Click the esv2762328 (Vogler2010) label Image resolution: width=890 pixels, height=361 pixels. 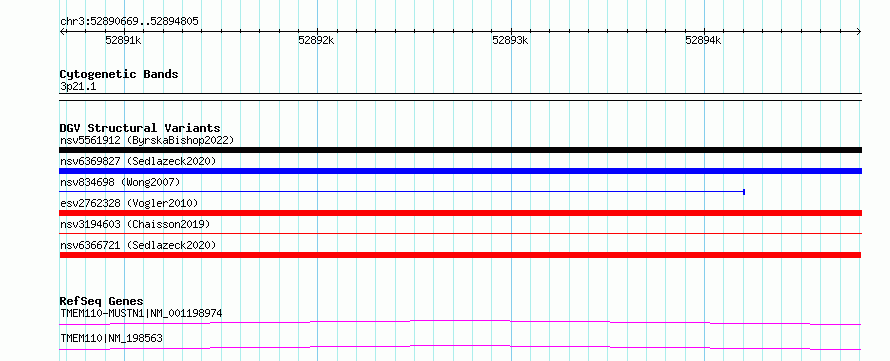(x=129, y=203)
